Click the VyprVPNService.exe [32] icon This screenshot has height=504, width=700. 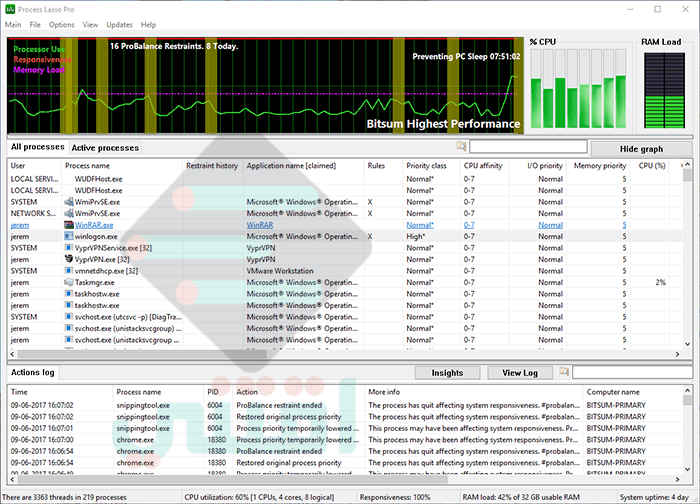(69, 248)
